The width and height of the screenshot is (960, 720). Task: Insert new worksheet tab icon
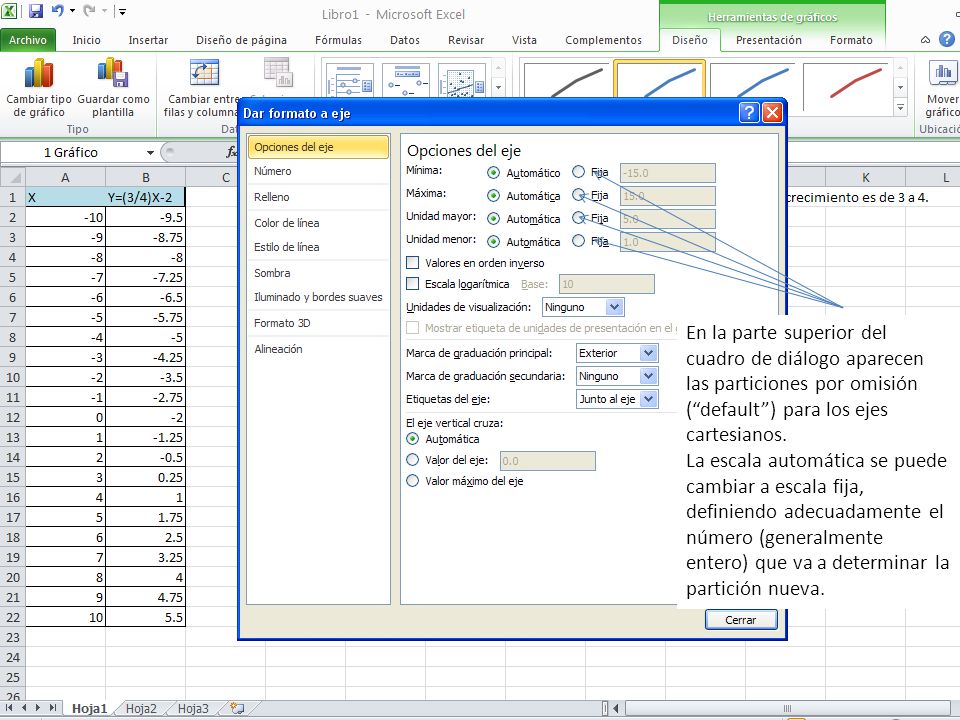coord(236,708)
